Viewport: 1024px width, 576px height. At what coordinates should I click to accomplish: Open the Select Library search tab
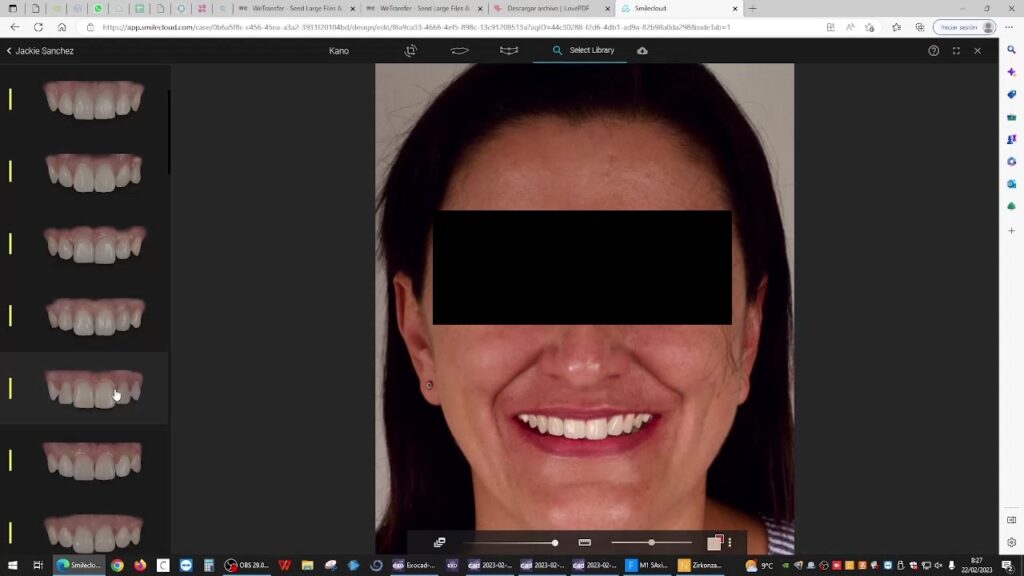coord(583,50)
